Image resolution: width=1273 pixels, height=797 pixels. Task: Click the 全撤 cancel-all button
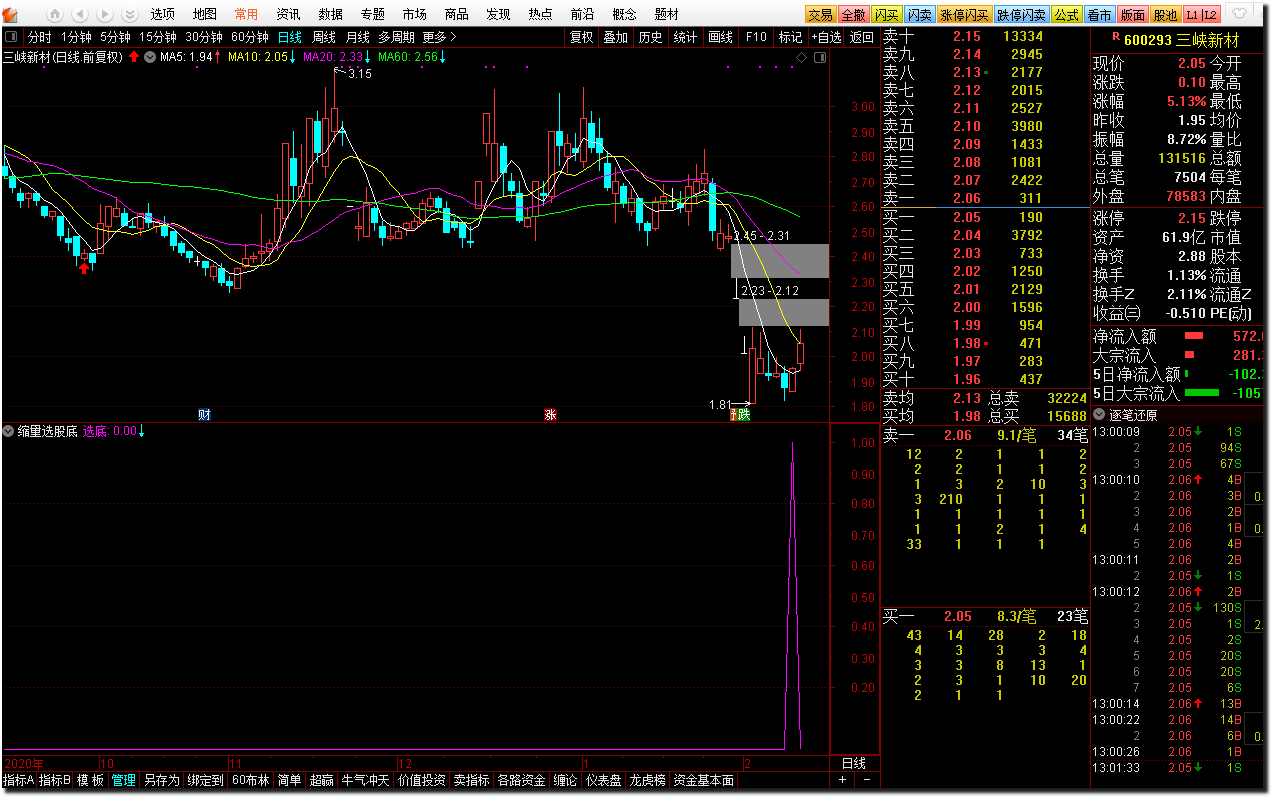pos(853,15)
